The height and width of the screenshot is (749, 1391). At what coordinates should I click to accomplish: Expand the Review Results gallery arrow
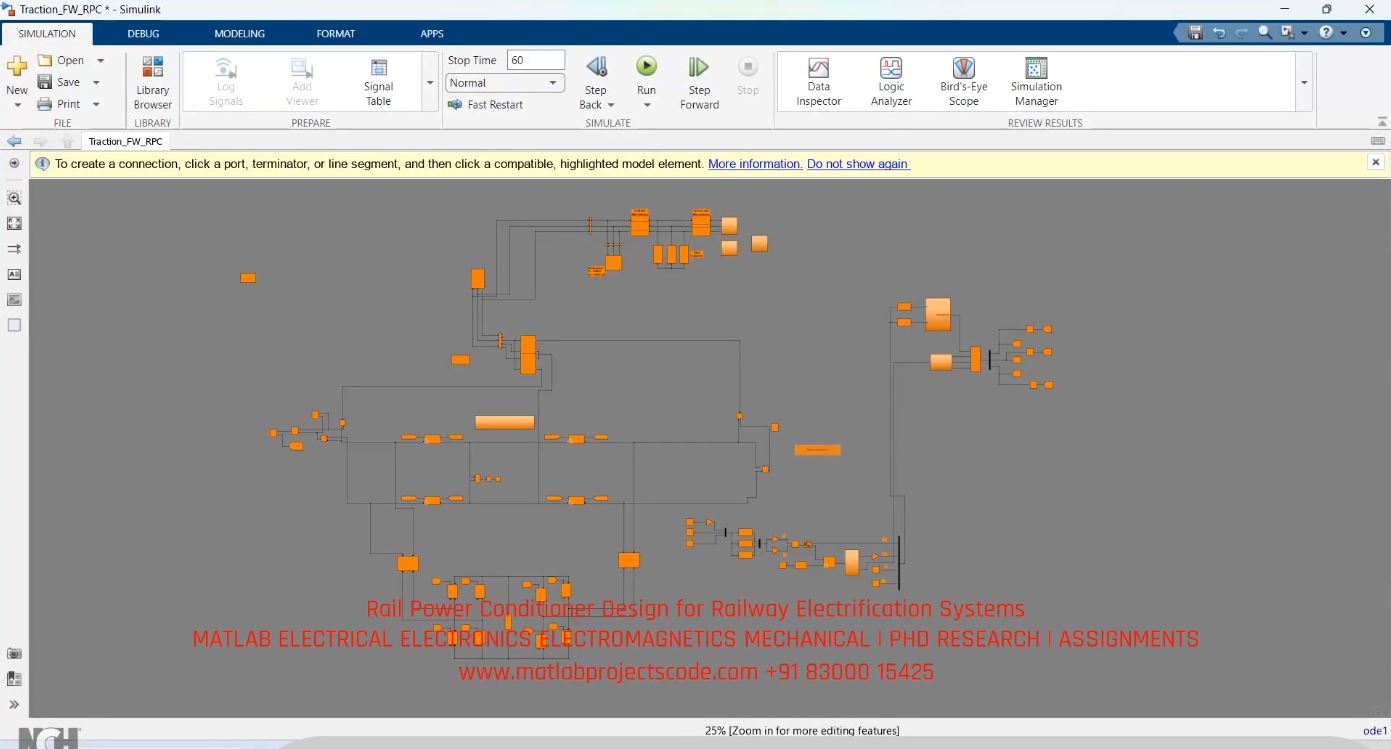pos(1304,82)
